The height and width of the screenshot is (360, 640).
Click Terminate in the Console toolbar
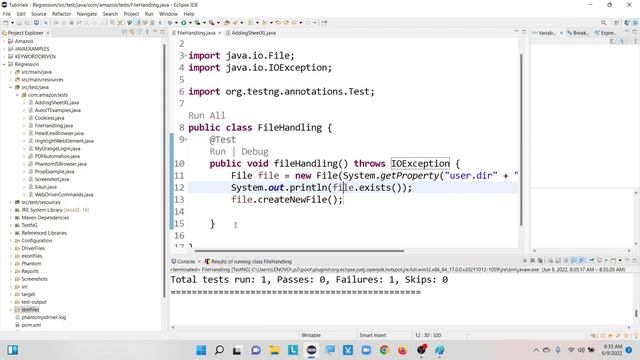pyautogui.click(x=525, y=260)
